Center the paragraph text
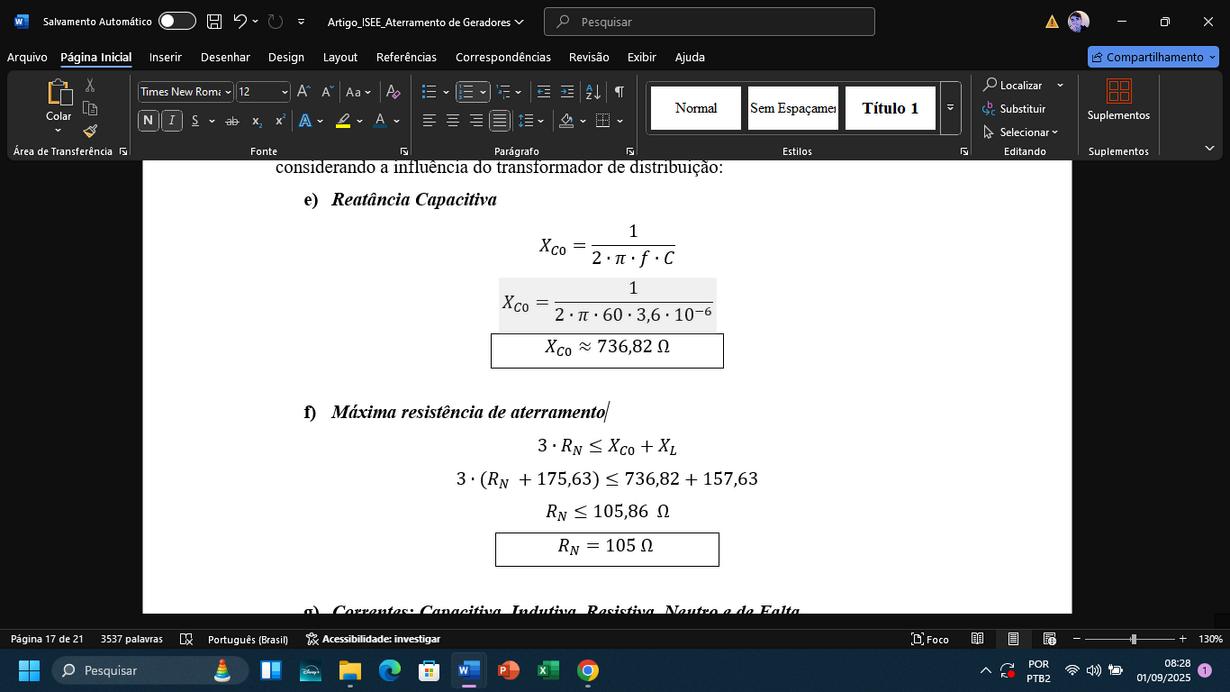The image size is (1230, 692). point(453,121)
